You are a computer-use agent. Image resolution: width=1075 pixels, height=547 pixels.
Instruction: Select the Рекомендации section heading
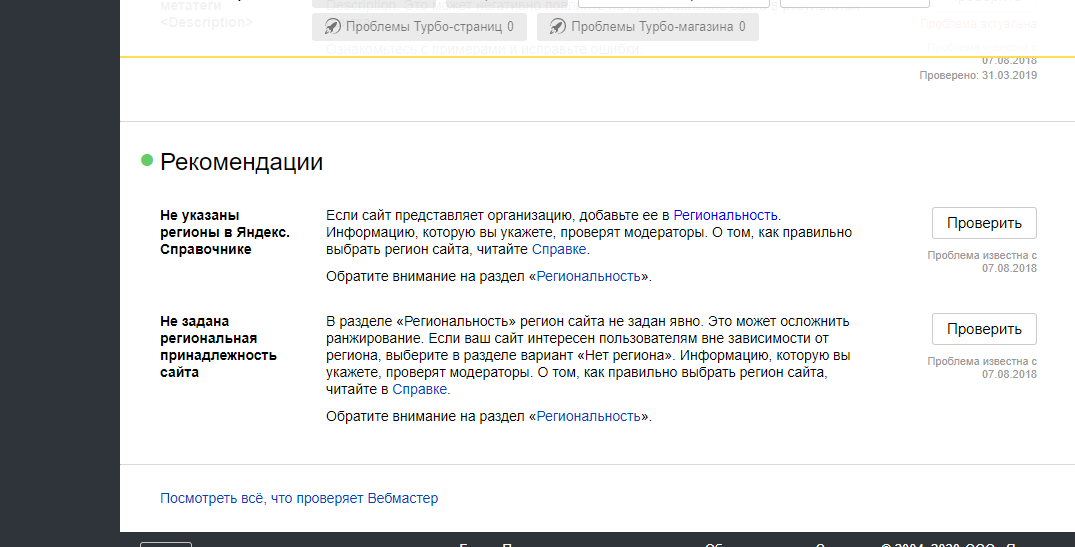click(241, 162)
